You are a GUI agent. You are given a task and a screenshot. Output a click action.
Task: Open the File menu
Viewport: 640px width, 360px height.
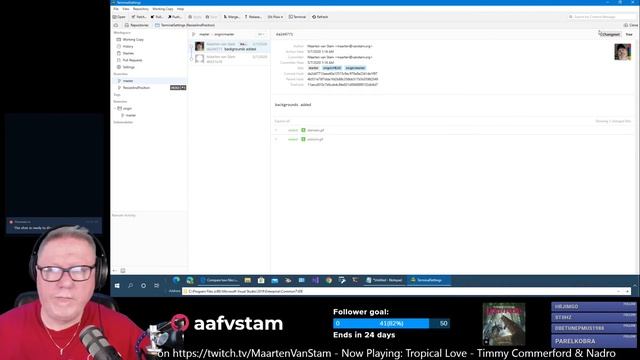click(x=116, y=9)
